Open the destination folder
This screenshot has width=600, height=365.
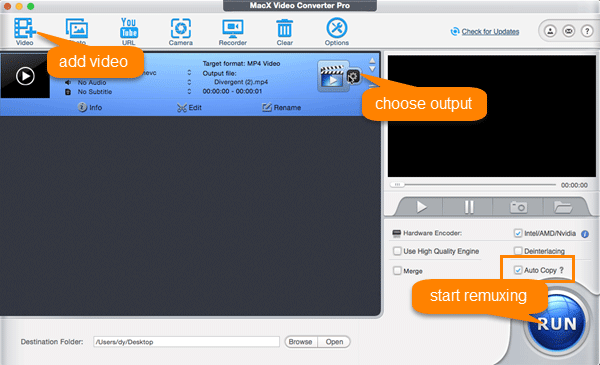pos(334,342)
